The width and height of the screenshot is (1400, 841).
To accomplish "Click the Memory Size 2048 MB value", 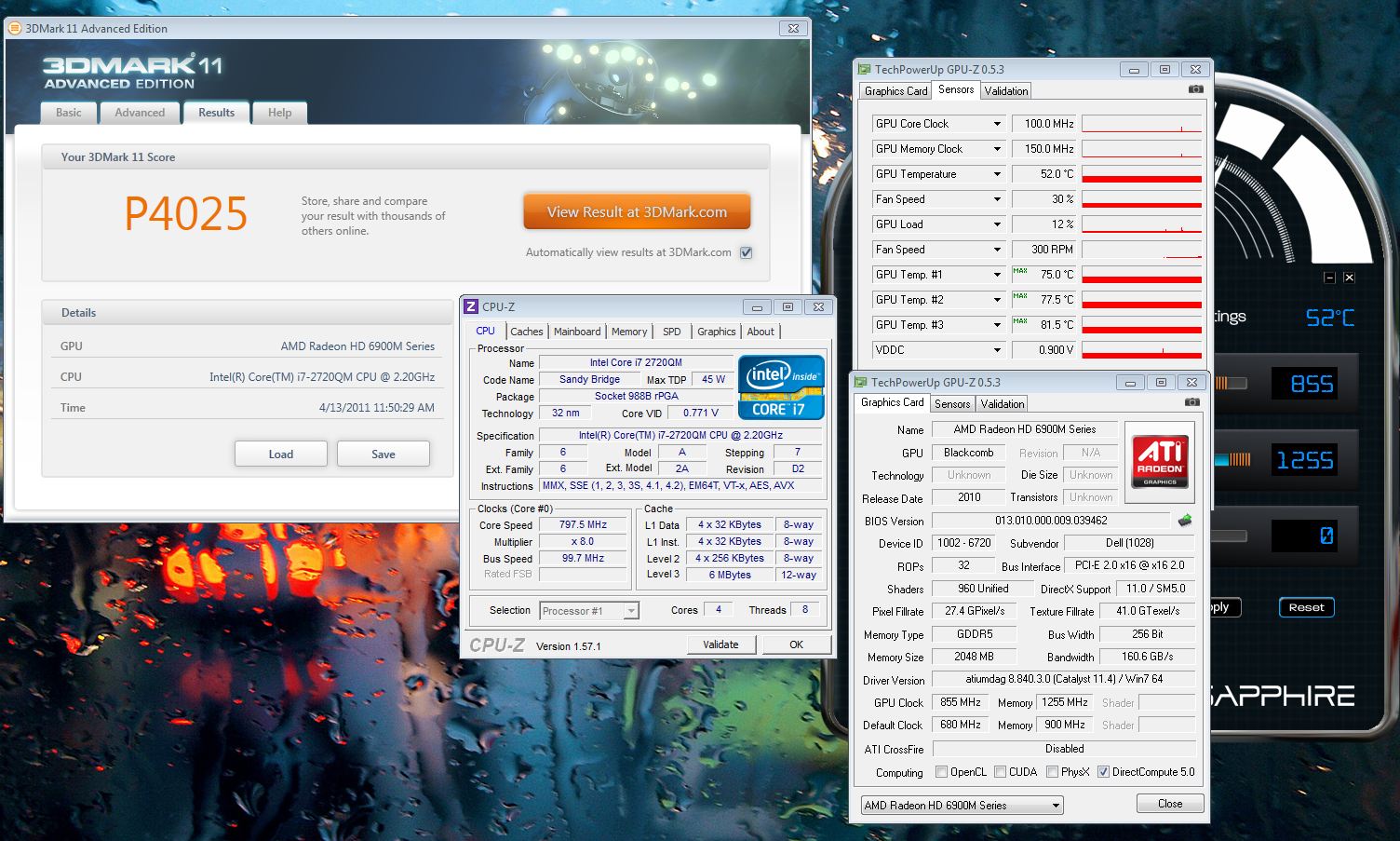I will 974,657.
